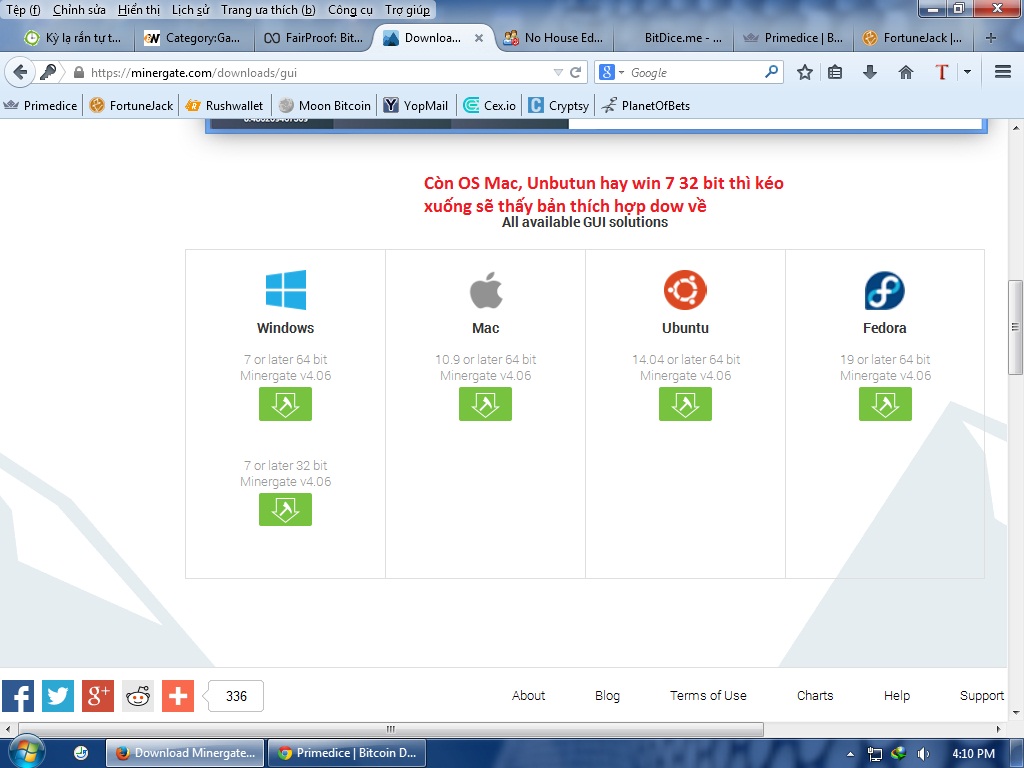Switch to Primedice Chrome taskbar window
Screen dimensions: 1024x768
(x=347, y=753)
